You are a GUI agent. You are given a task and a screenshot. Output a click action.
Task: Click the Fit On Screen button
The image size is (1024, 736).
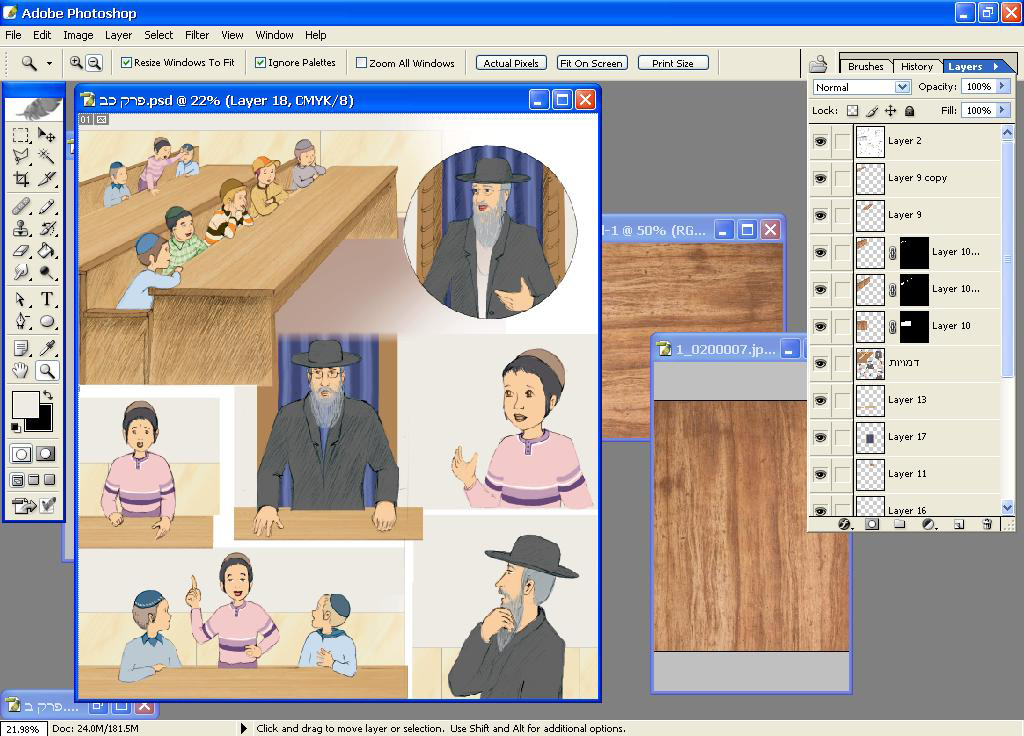click(592, 63)
